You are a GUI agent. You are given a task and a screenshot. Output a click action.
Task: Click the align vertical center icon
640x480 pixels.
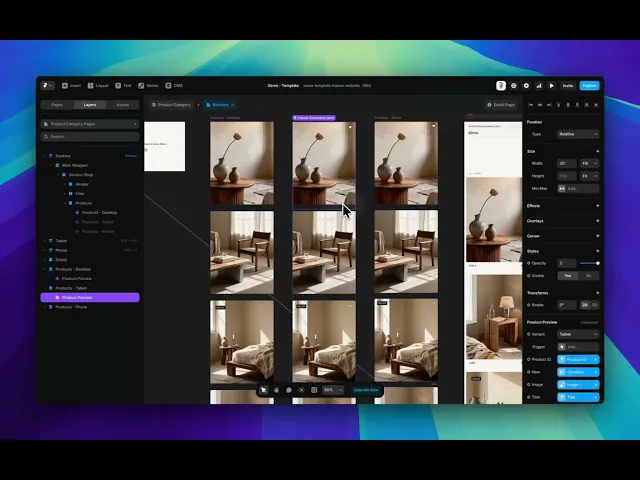click(568, 105)
